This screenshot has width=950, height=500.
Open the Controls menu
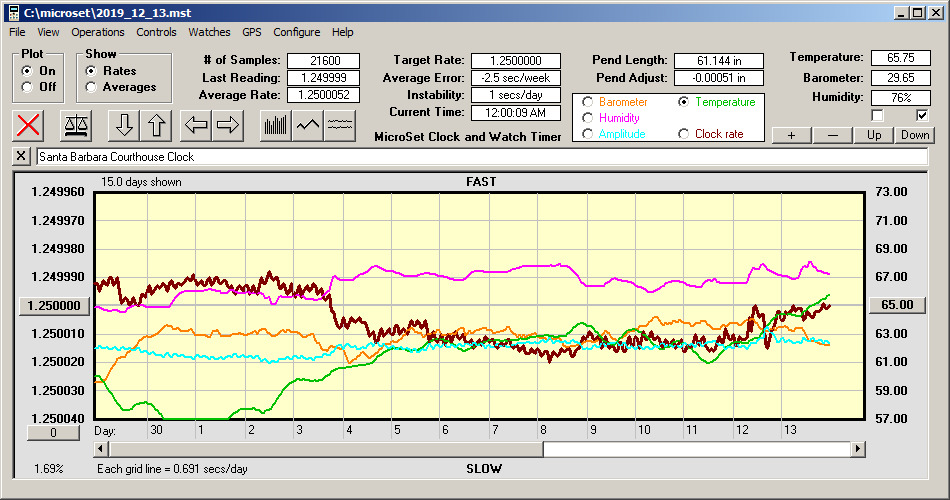click(x=156, y=32)
